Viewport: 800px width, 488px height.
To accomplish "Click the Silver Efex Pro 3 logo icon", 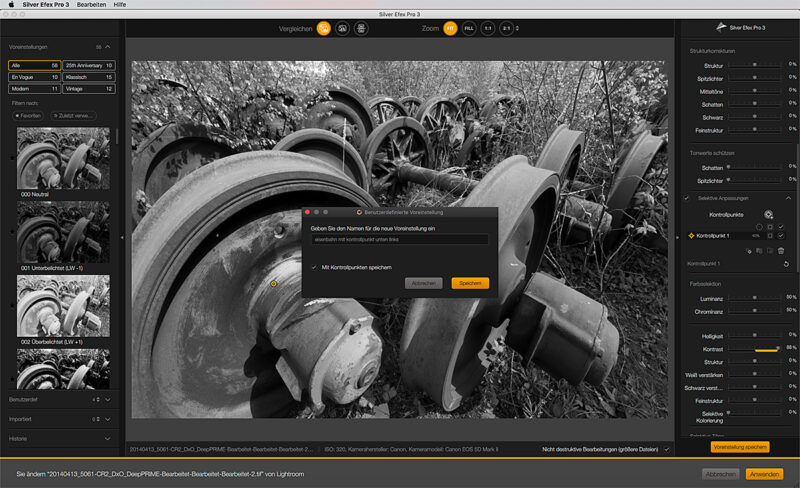I will [x=721, y=27].
